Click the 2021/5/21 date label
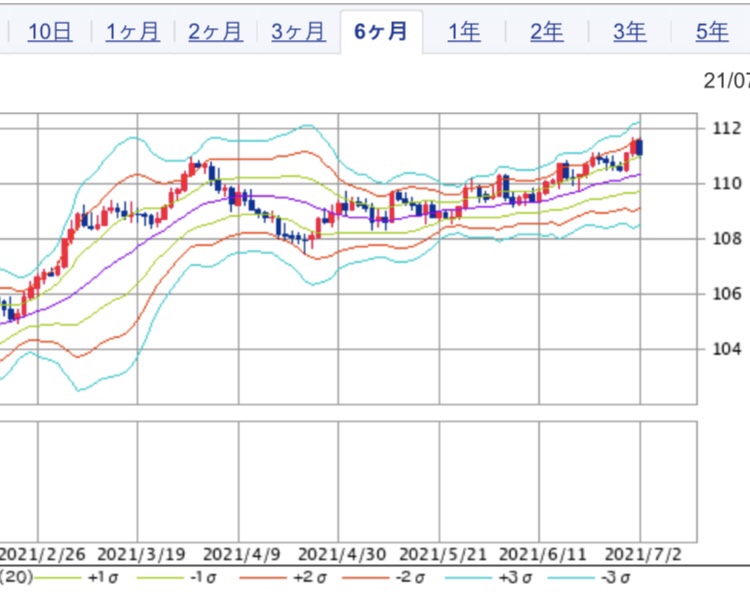 coord(443,554)
